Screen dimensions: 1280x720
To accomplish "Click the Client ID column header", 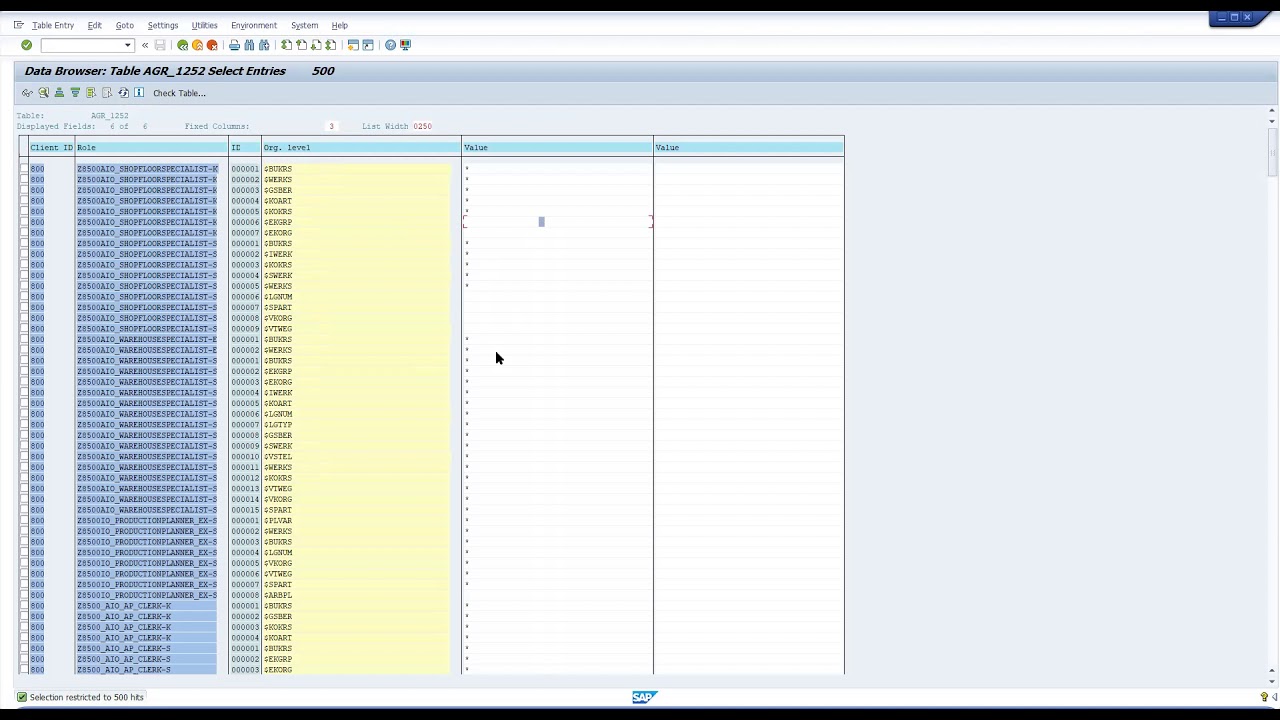I will pyautogui.click(x=51, y=147).
